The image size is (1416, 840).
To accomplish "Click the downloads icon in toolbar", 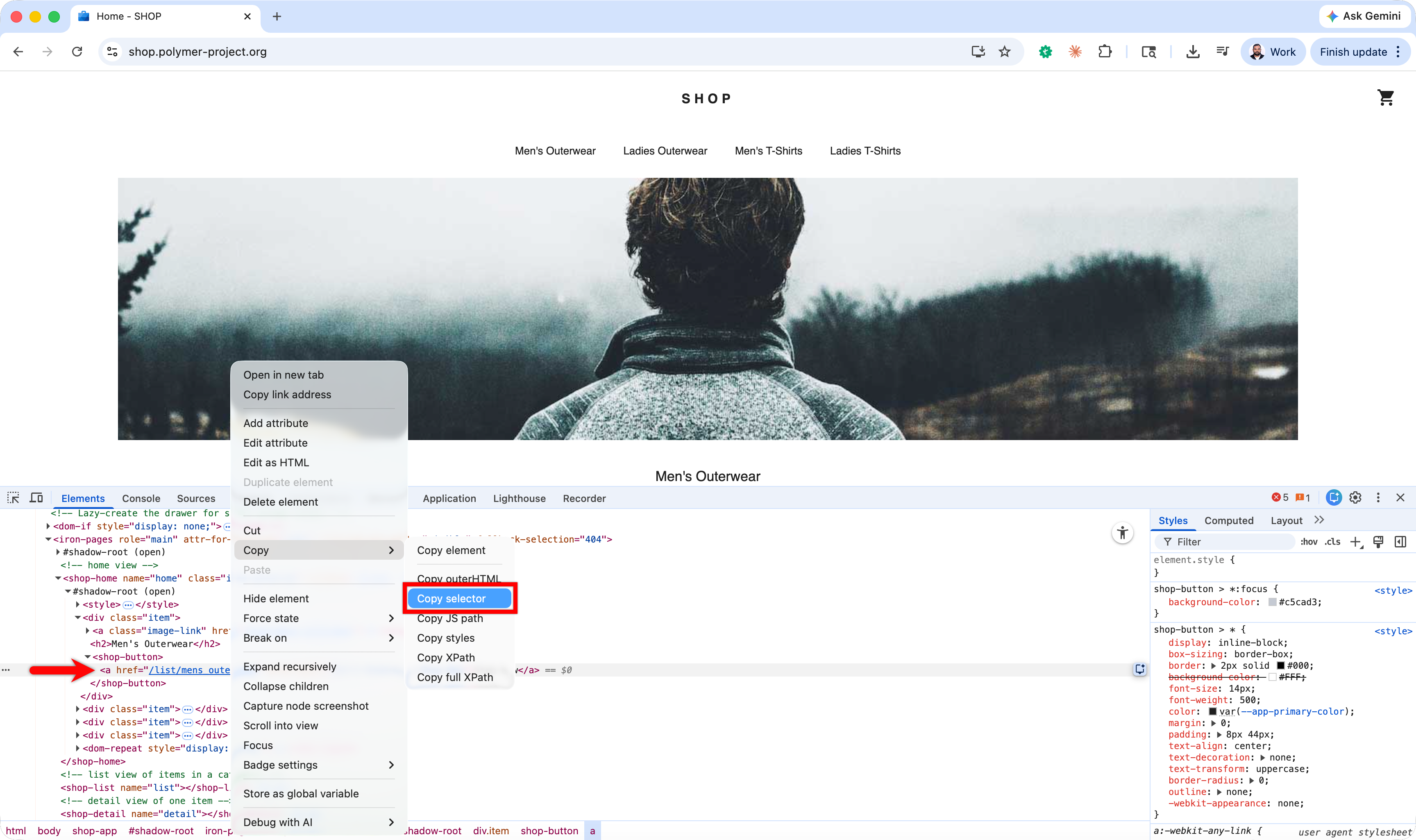I will tap(1192, 52).
